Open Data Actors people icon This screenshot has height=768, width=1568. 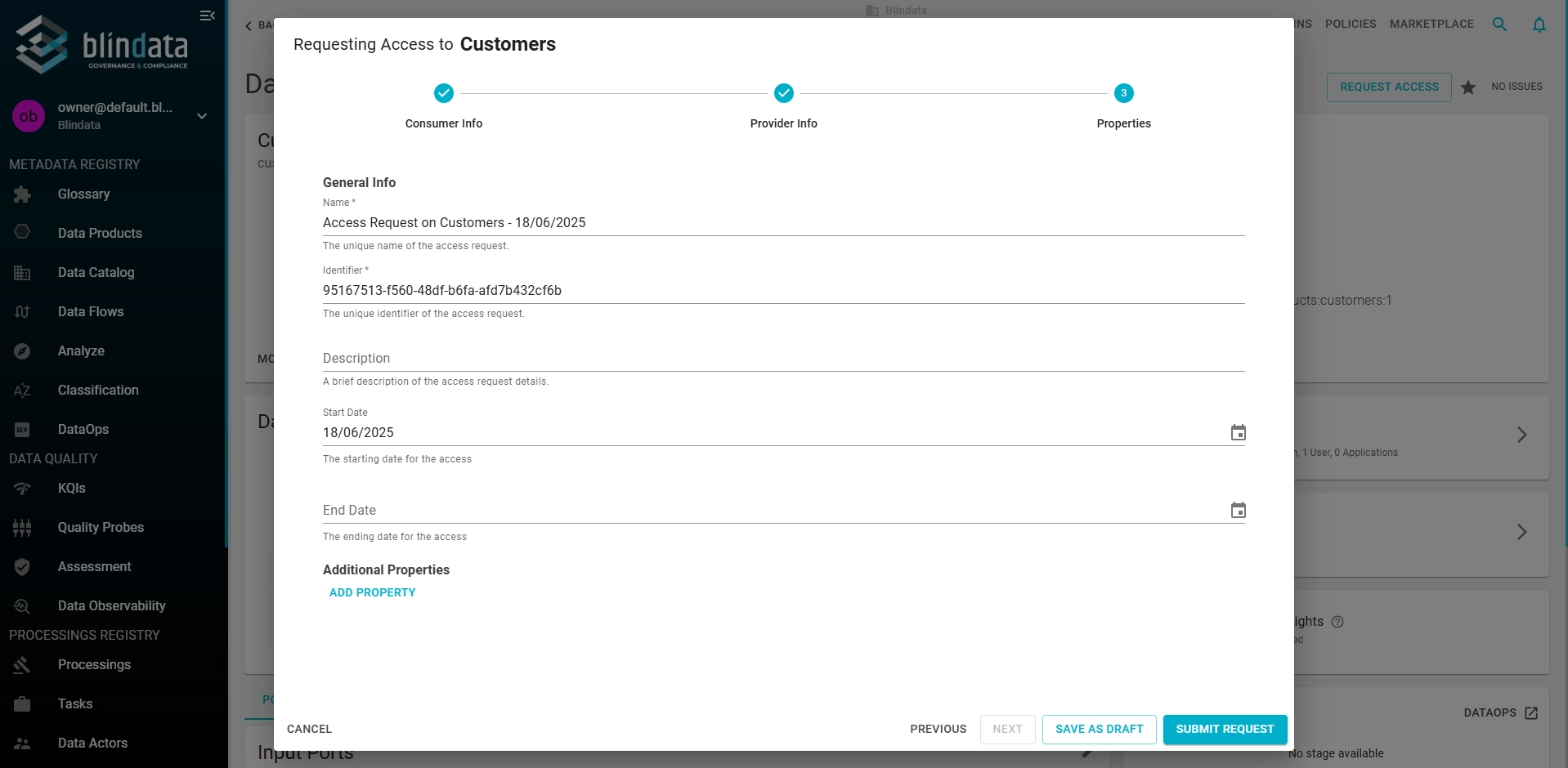22,743
